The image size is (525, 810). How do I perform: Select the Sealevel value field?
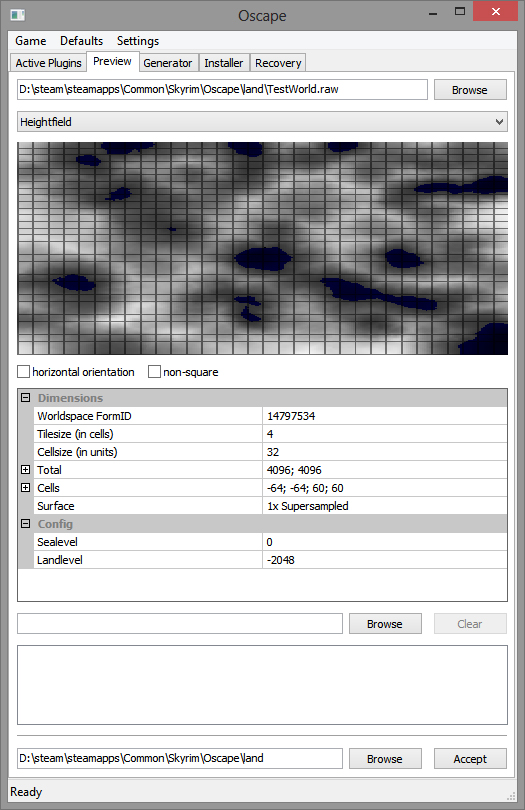(385, 542)
